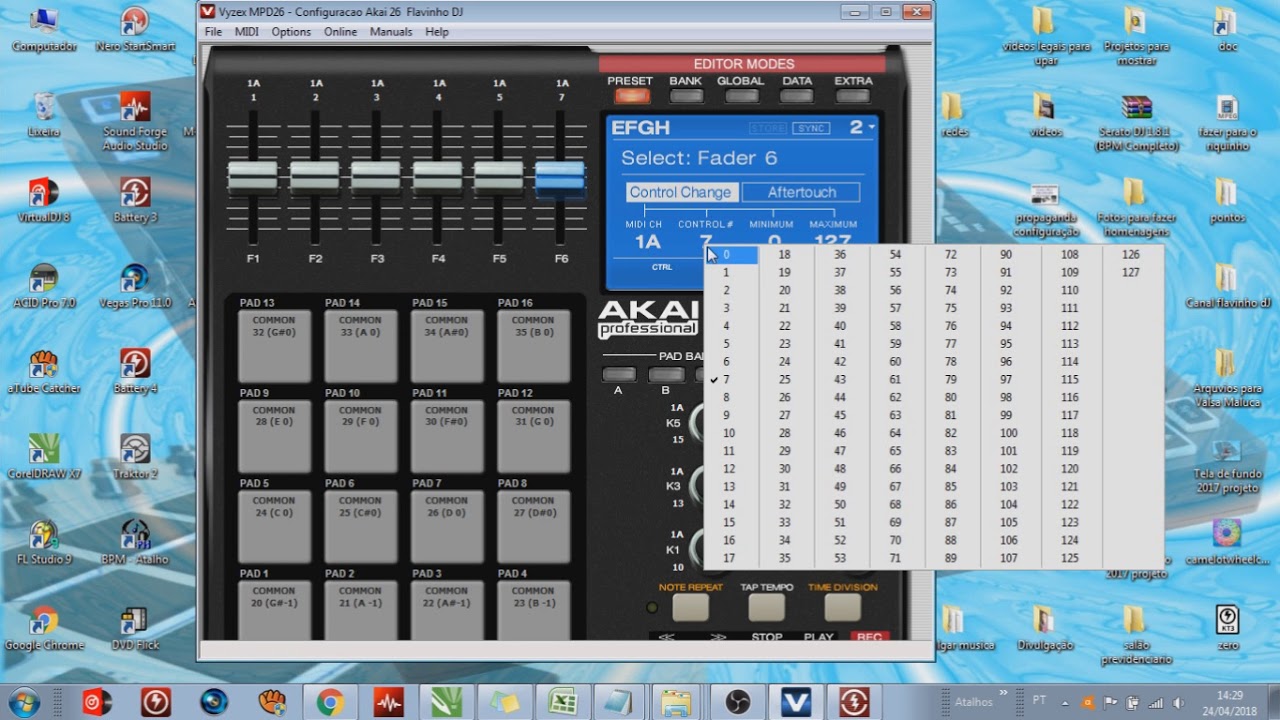Open the Online menu
This screenshot has width=1280, height=720.
(x=340, y=32)
